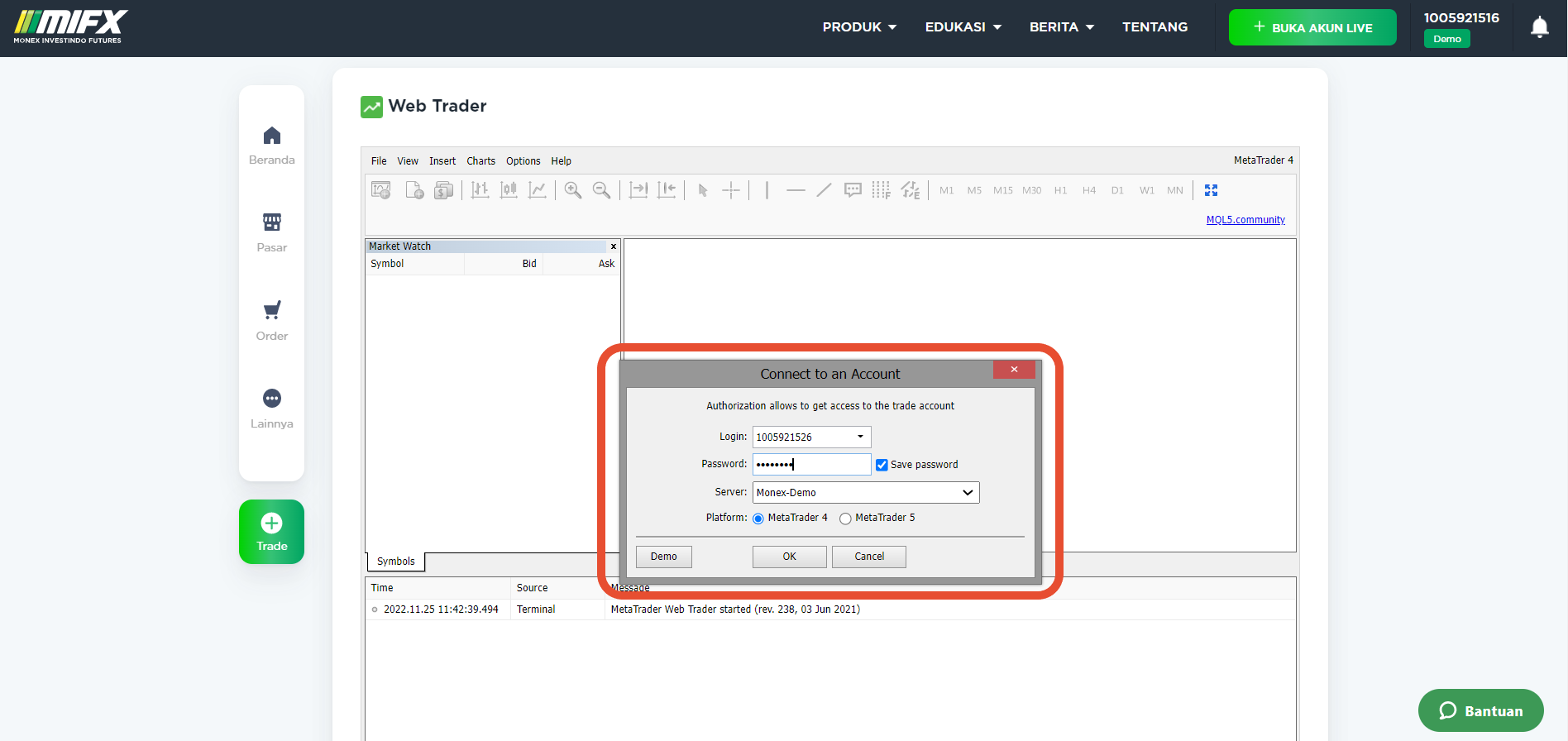Click OK in Connect dialog
Viewport: 1568px width, 741px height.
coord(790,557)
